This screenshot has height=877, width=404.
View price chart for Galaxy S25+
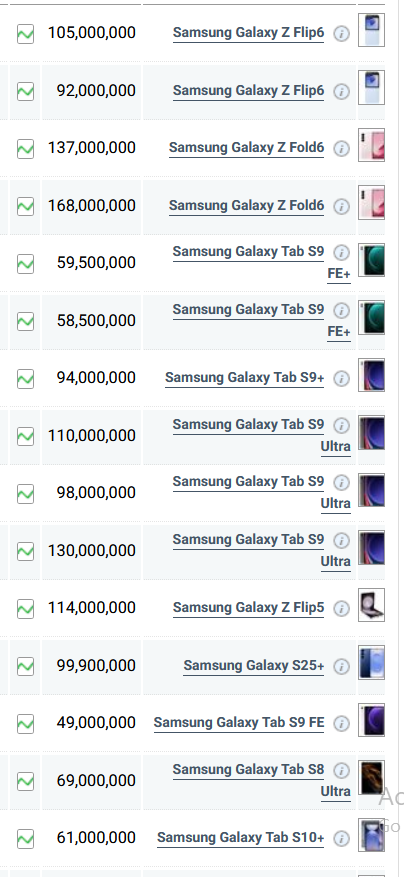point(25,666)
